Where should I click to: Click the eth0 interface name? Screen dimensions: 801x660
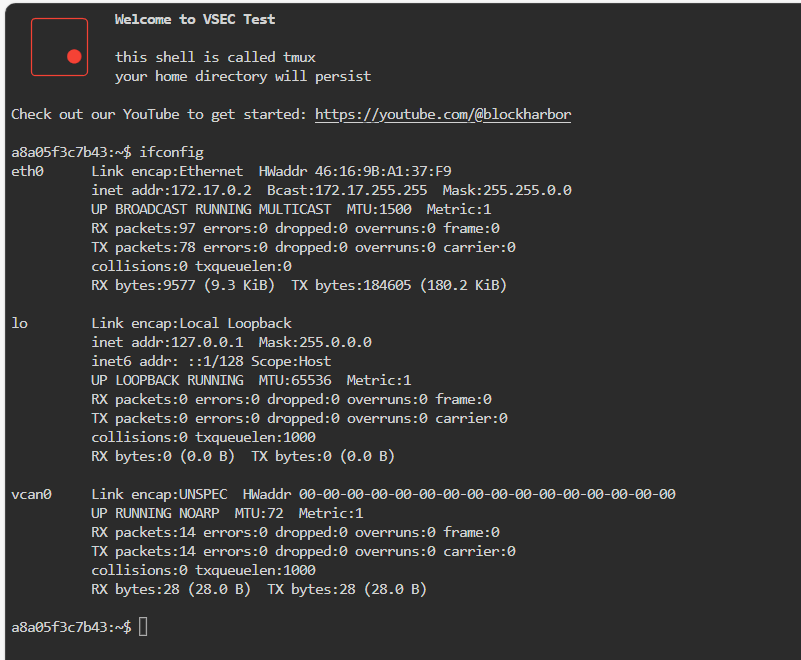point(28,171)
